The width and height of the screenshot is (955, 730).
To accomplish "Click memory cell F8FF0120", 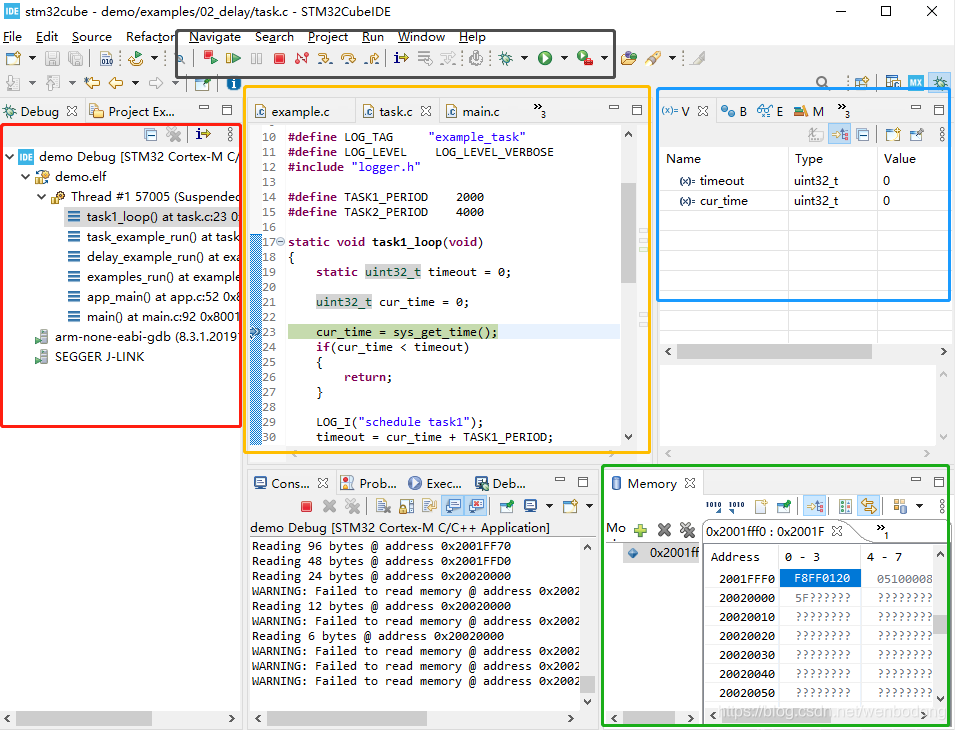I will click(x=820, y=578).
